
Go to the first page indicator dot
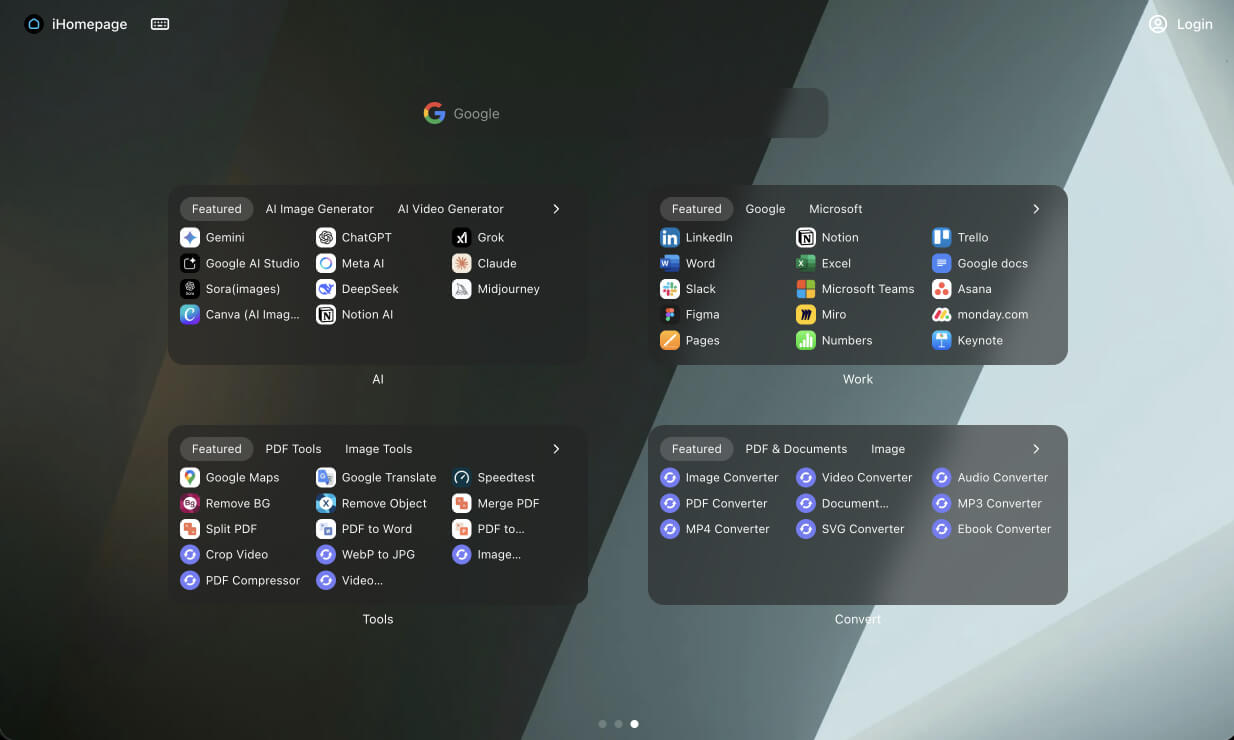pyautogui.click(x=602, y=724)
